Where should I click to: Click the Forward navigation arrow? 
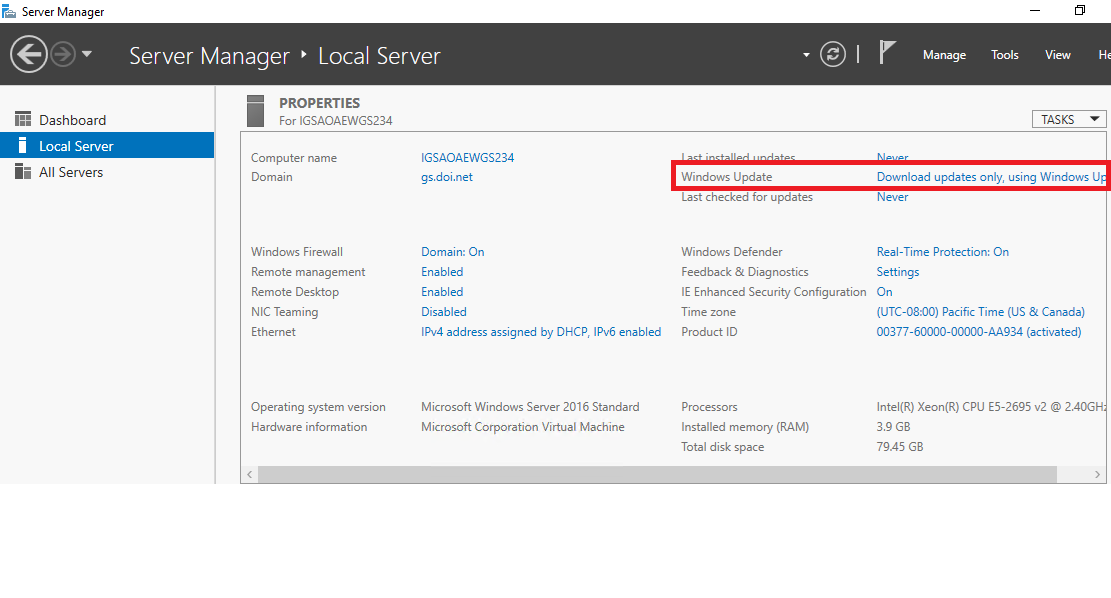(x=64, y=54)
